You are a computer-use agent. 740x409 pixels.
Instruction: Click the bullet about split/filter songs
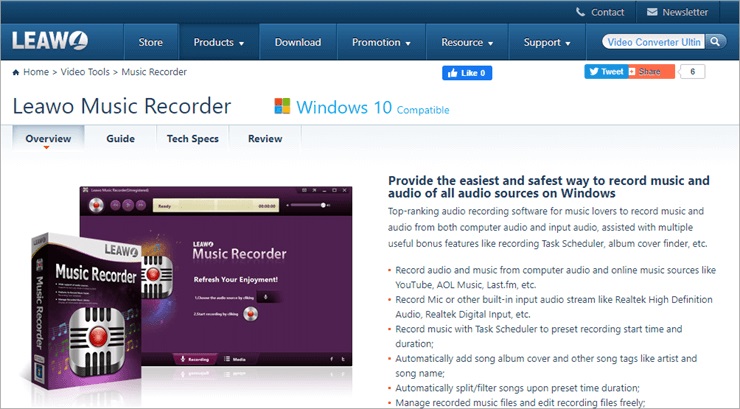click(517, 388)
